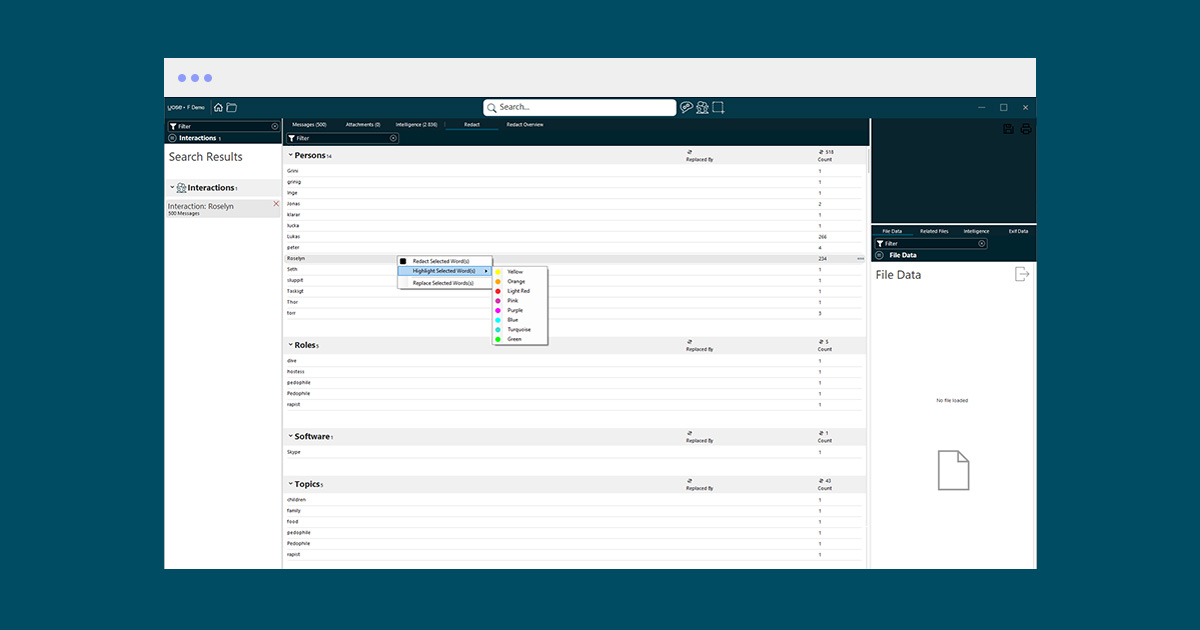Image resolution: width=1200 pixels, height=630 pixels.
Task: Open the Related Files tab
Action: pos(934,231)
